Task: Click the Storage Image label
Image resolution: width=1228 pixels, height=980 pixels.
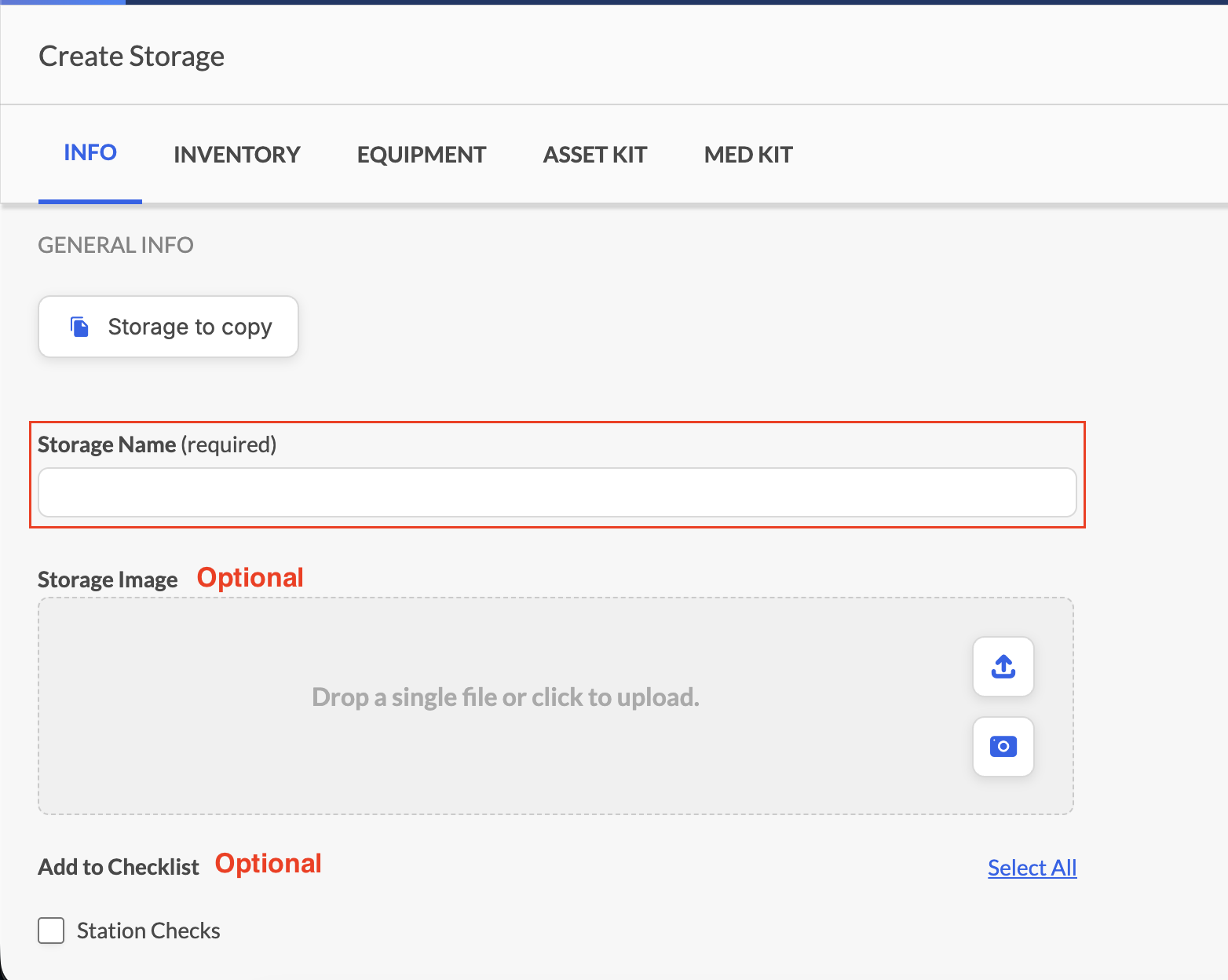Action: click(x=108, y=580)
